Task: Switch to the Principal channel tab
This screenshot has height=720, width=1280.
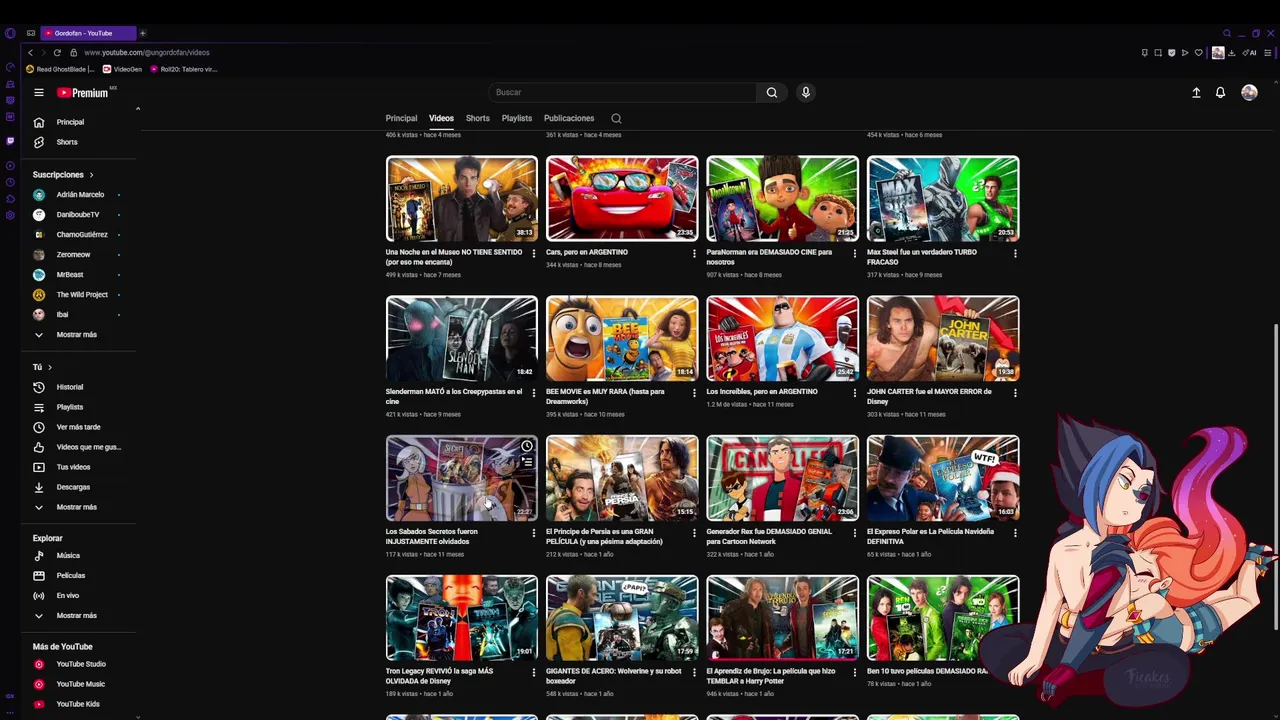Action: (x=401, y=118)
